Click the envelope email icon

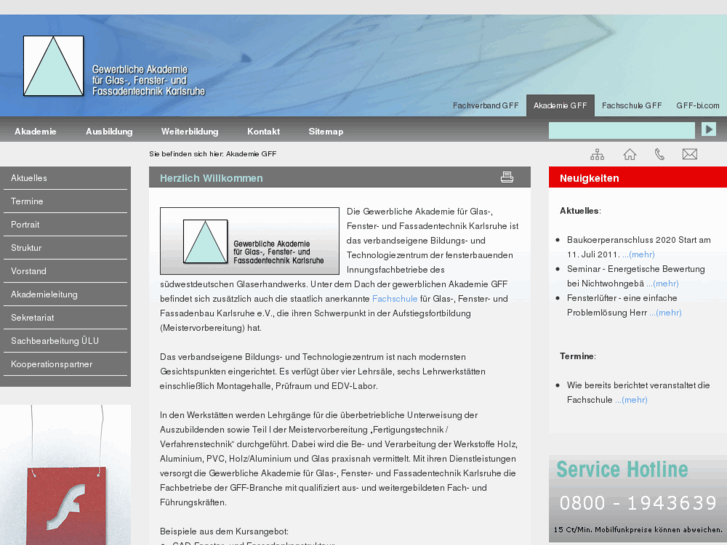689,154
